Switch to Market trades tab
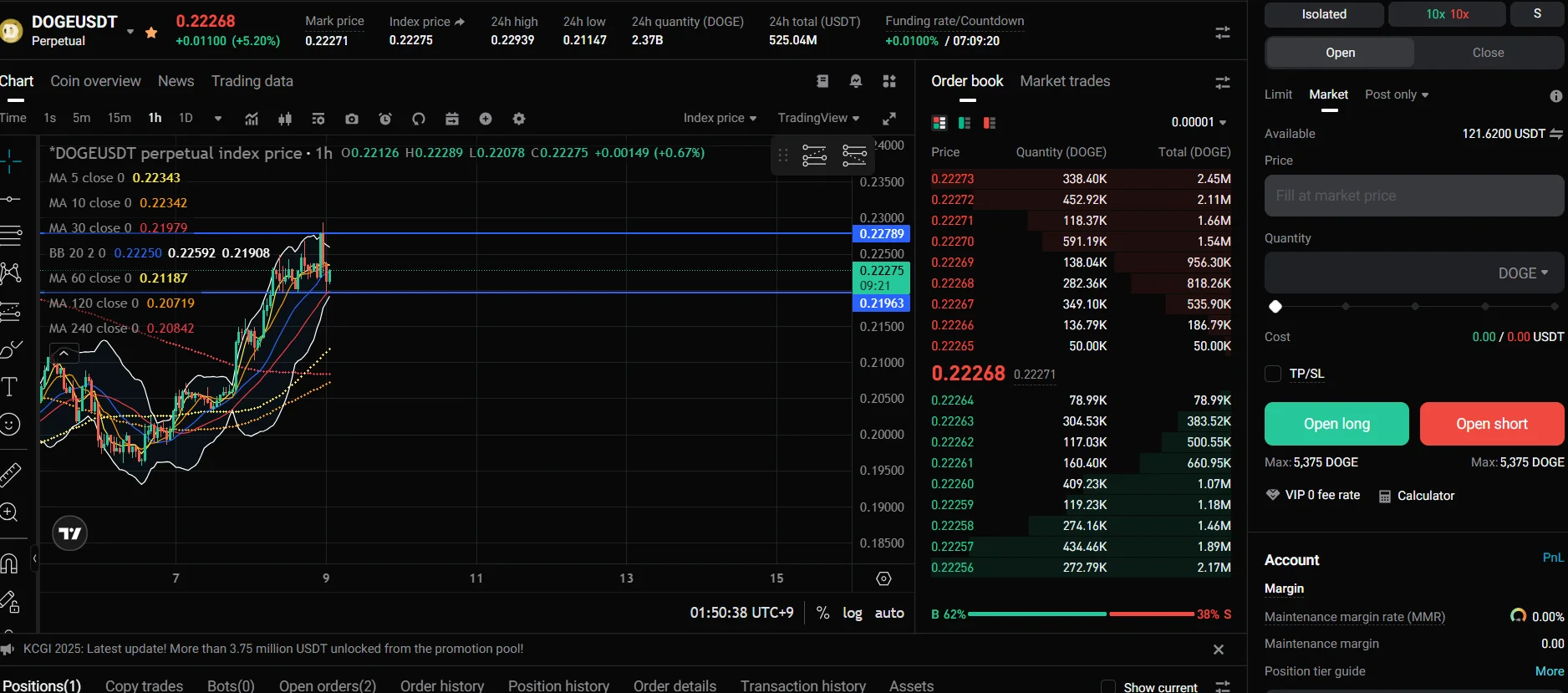The image size is (1568, 693). click(x=1065, y=81)
